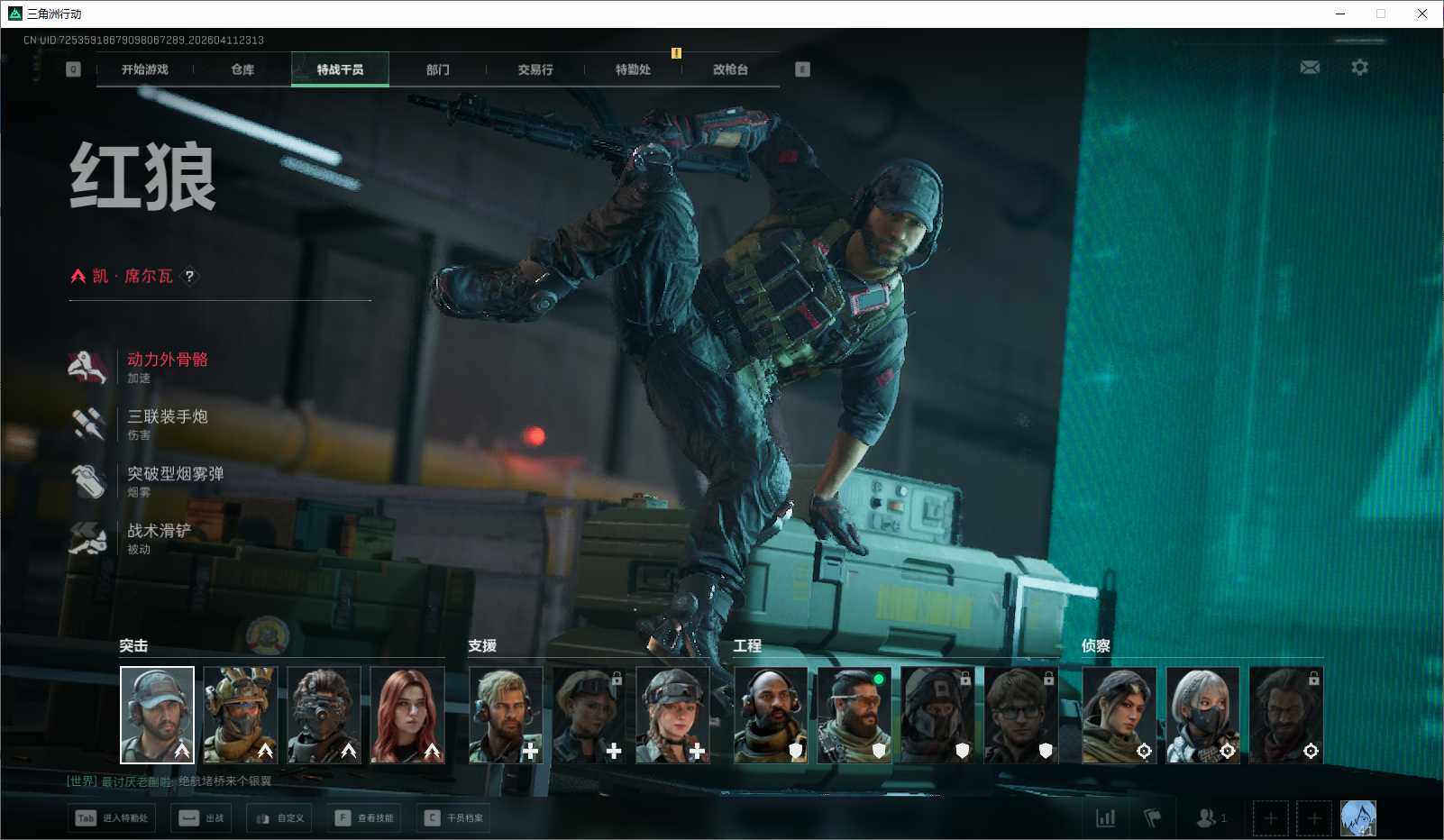1444x840 pixels.
Task: Open the friends list icon
Action: 1207,817
